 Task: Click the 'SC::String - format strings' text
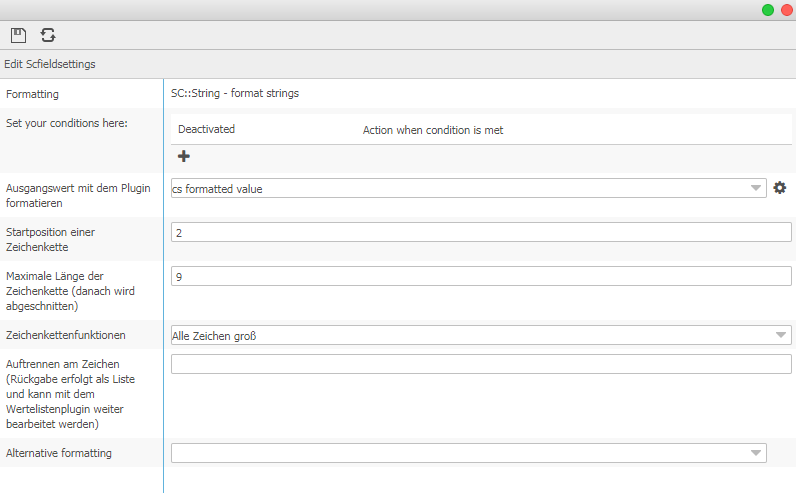tap(235, 93)
